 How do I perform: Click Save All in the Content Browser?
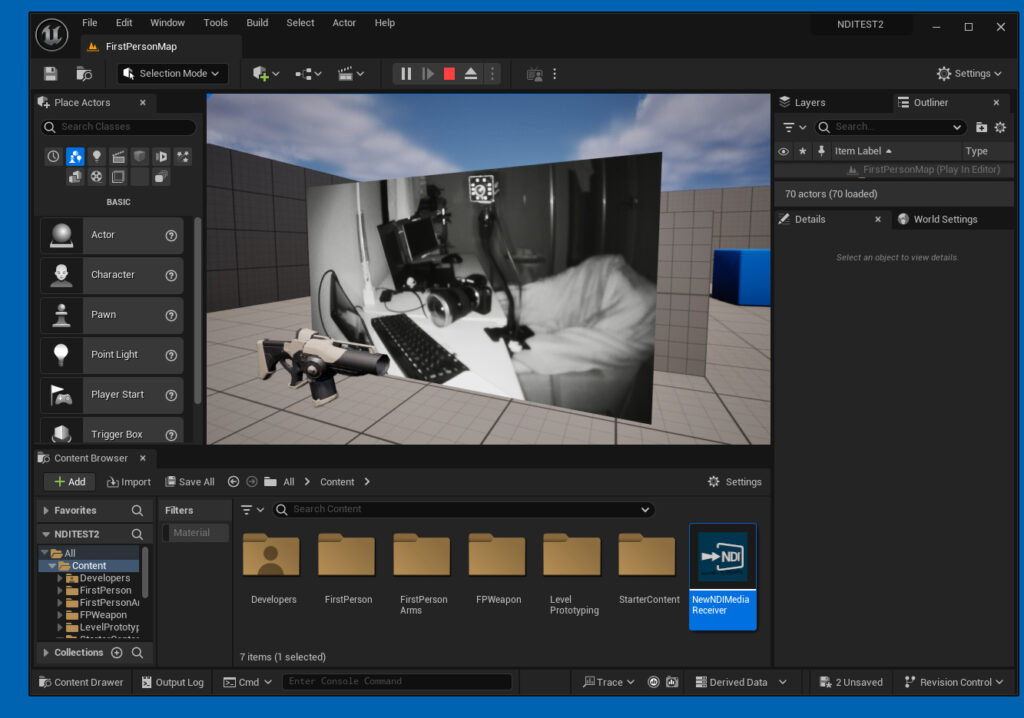pyautogui.click(x=190, y=481)
